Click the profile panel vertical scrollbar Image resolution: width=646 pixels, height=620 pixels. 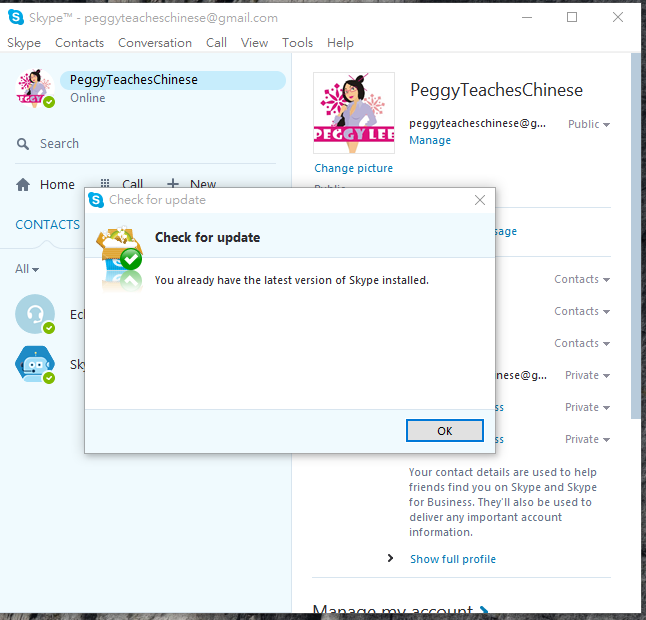coord(636,236)
